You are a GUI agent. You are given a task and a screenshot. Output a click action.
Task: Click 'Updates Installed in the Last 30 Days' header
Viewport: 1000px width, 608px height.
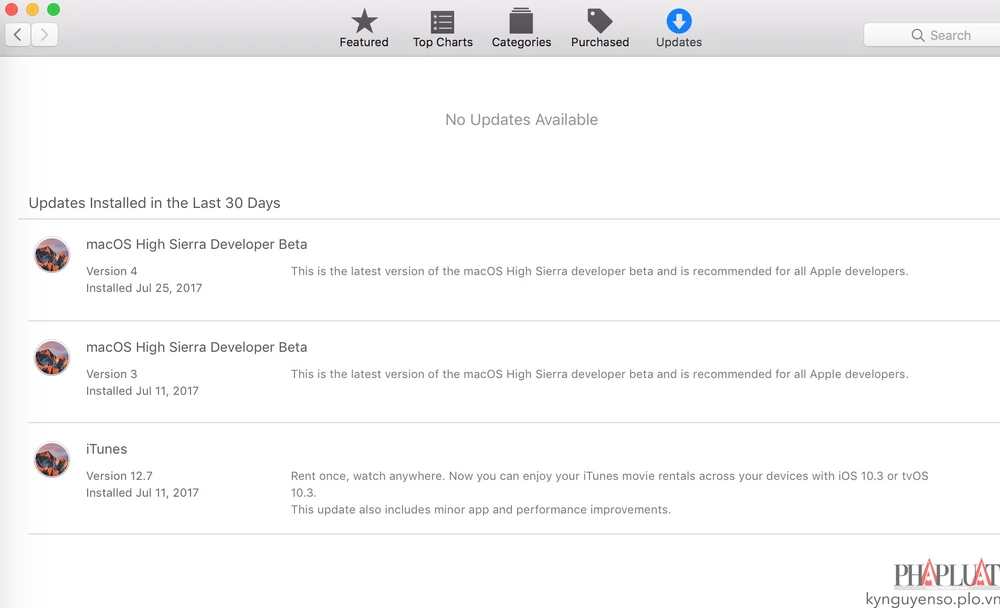(154, 203)
